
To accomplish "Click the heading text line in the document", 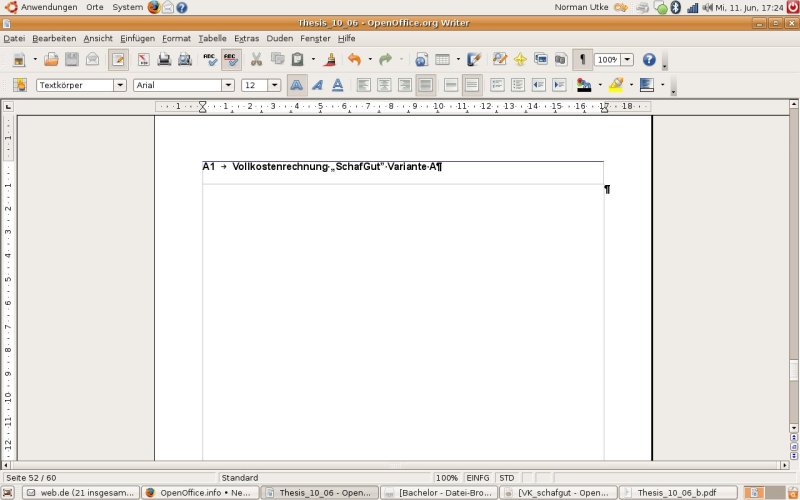I will [322, 167].
